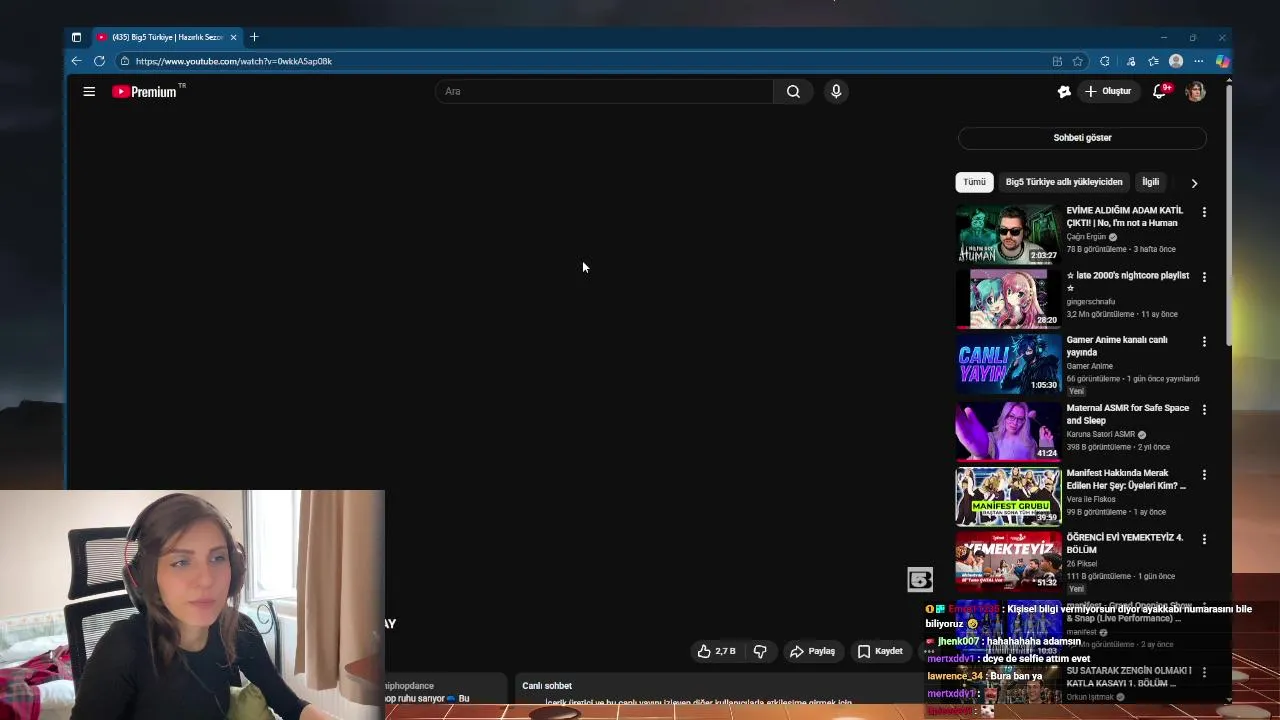Open the Copilot sidebar icon
Image resolution: width=1280 pixels, height=720 pixels.
click(1222, 61)
